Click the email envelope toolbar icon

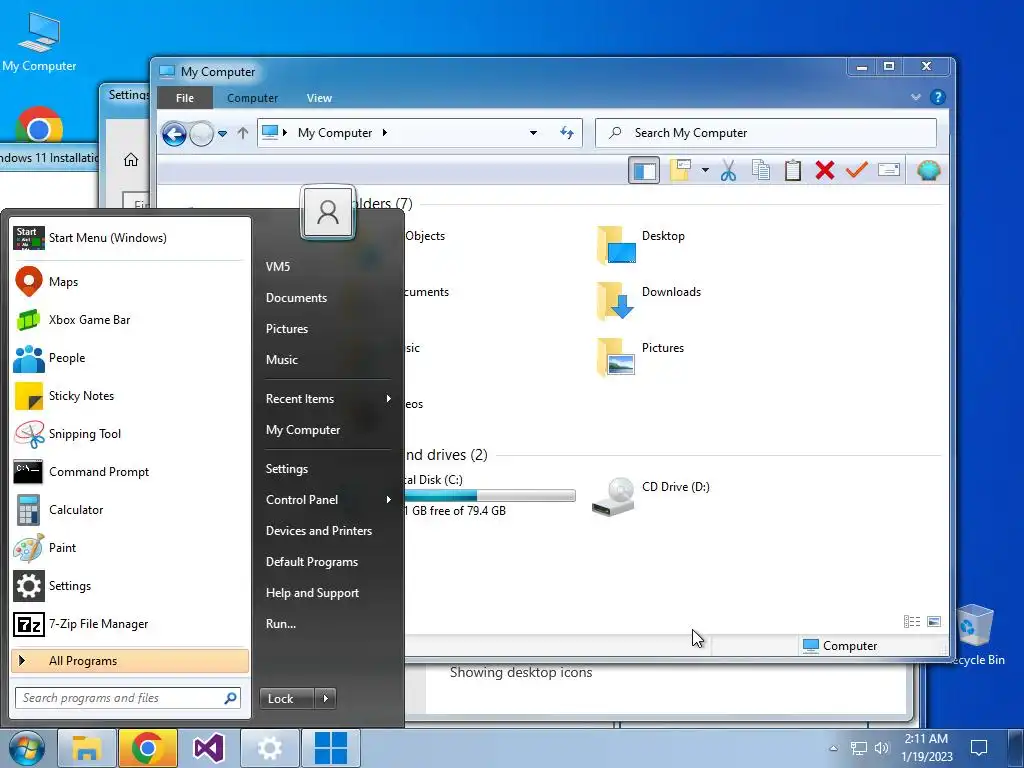tap(889, 170)
